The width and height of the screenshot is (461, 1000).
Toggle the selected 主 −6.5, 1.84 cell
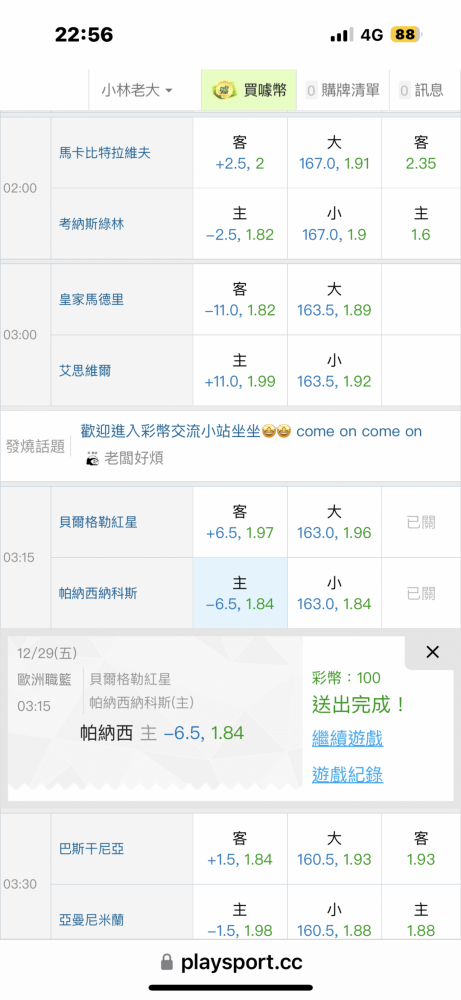(240, 593)
